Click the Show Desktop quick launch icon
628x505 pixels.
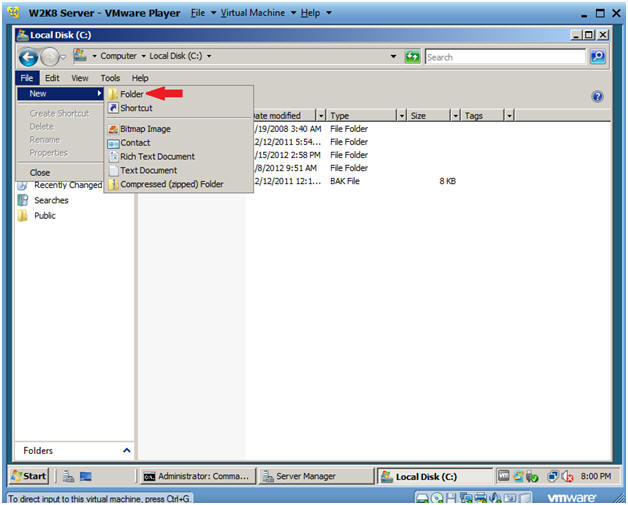[x=86, y=476]
